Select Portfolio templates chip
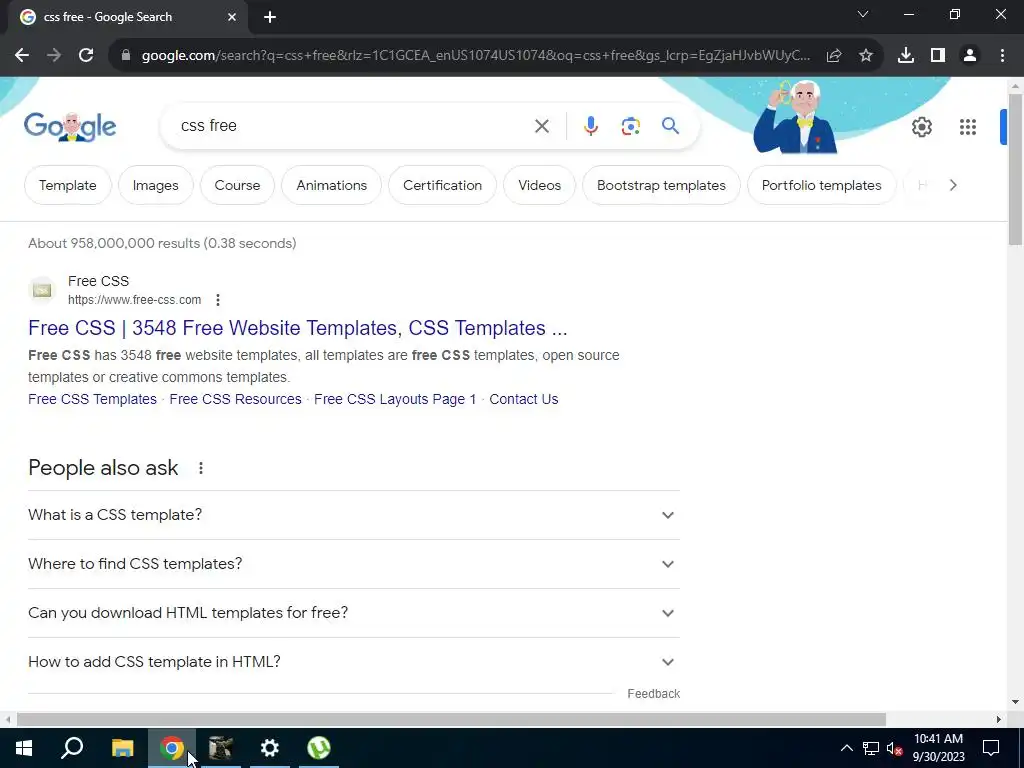This screenshot has width=1024, height=768. 822,185
